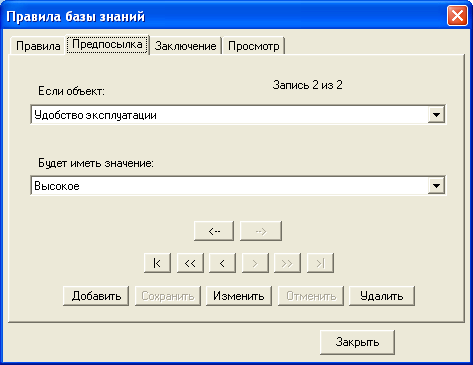Click the left arrow <-- button
The image size is (473, 365).
point(214,231)
